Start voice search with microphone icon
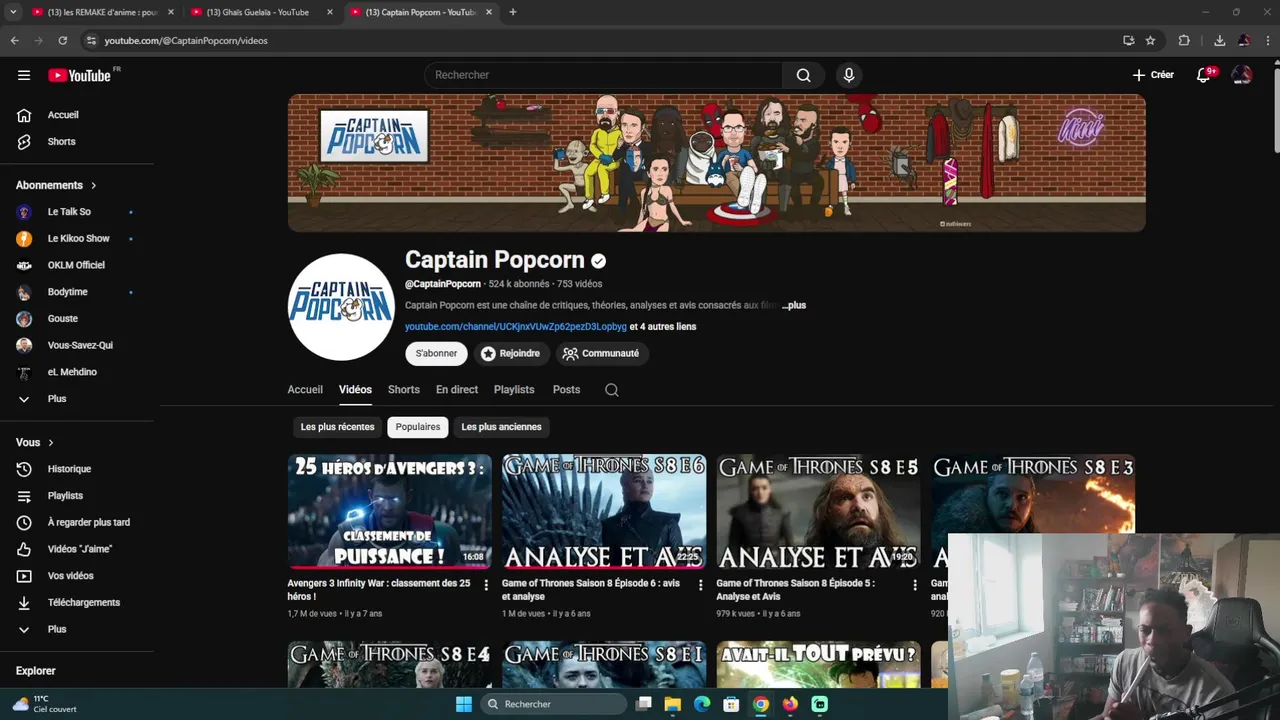 pos(849,75)
